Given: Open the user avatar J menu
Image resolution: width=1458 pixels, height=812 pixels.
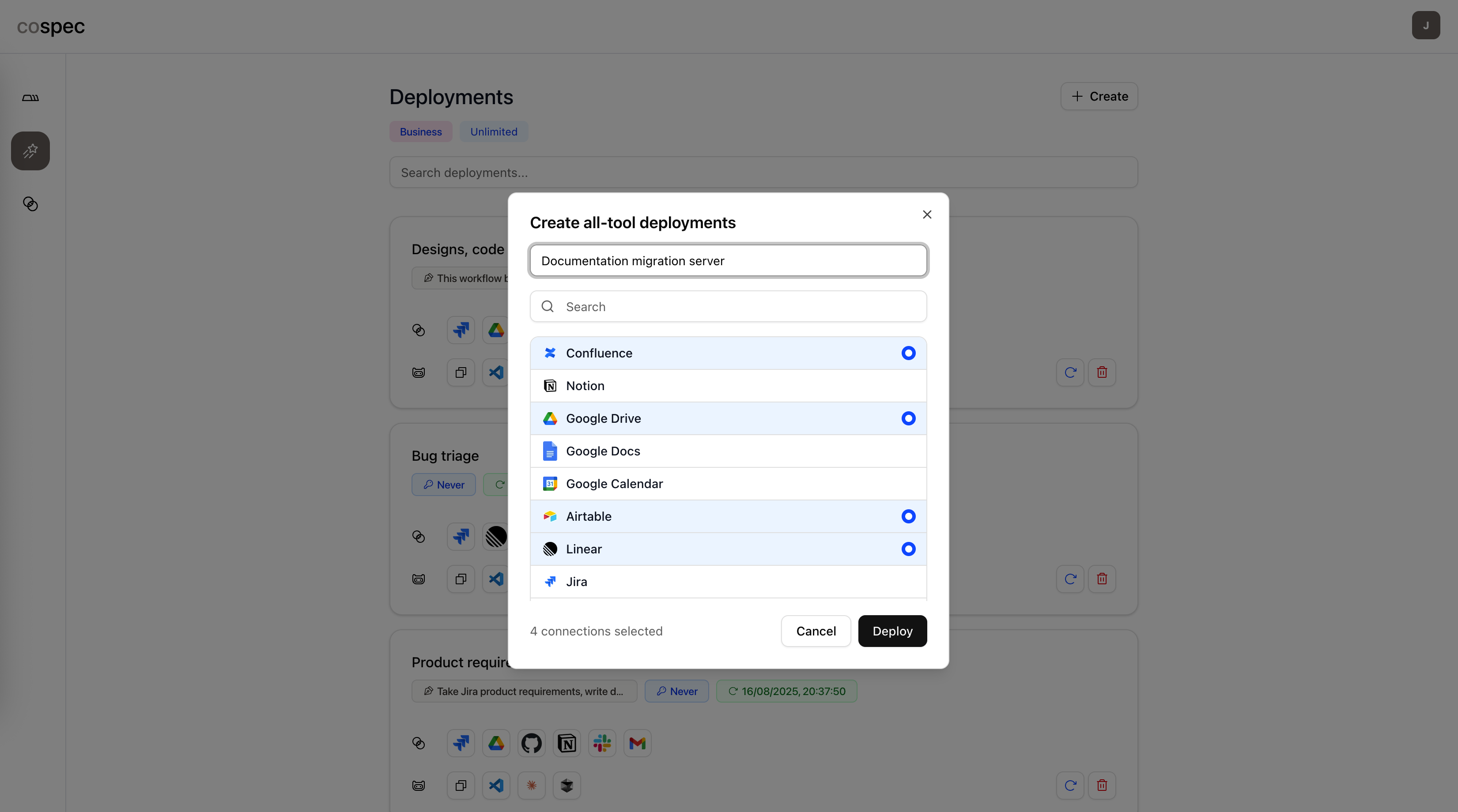Looking at the screenshot, I should (1425, 26).
